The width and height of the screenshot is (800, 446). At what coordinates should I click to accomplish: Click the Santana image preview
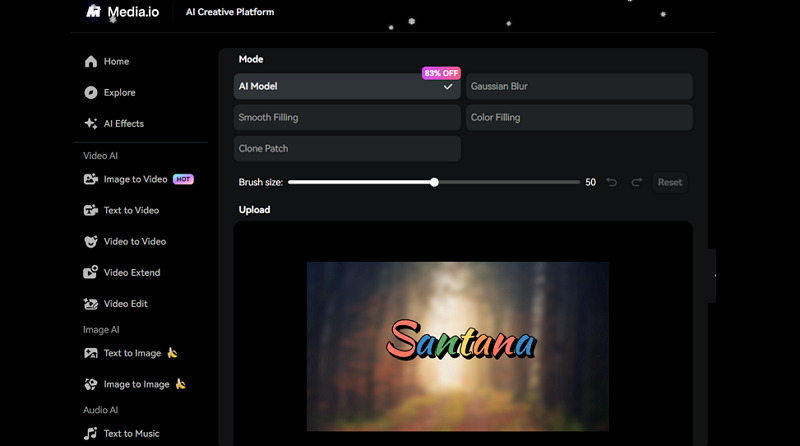click(457, 345)
